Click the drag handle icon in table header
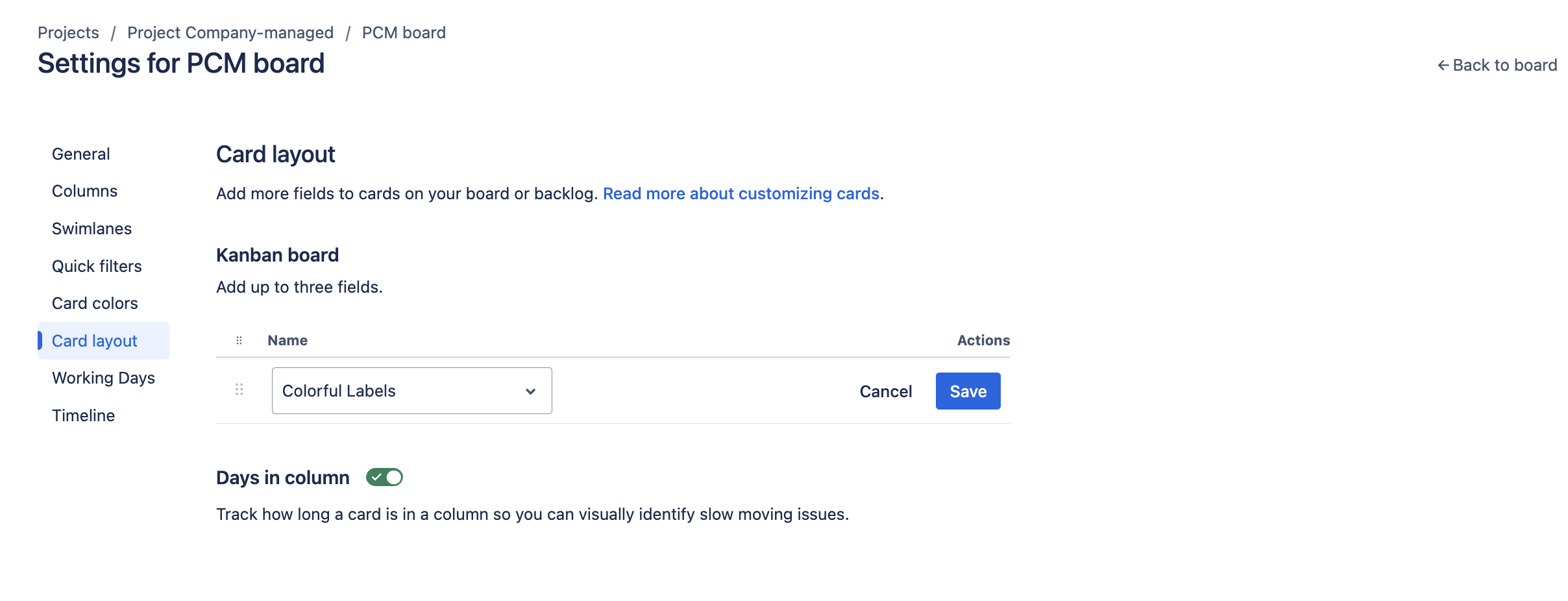Screen dimensions: 1568x601 [x=239, y=341]
